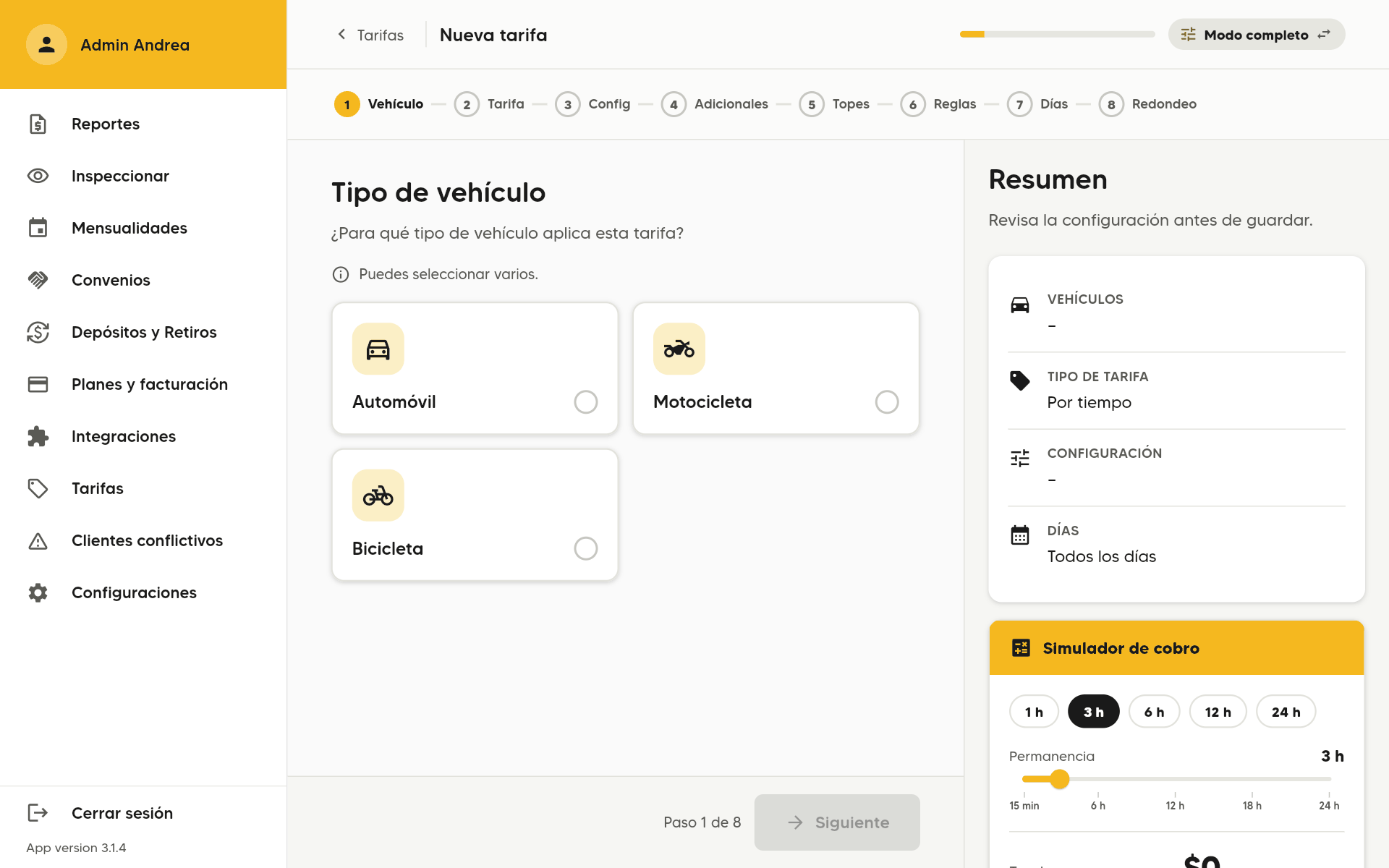Jump to step 7 Días
The width and height of the screenshot is (1389, 868).
click(1037, 104)
